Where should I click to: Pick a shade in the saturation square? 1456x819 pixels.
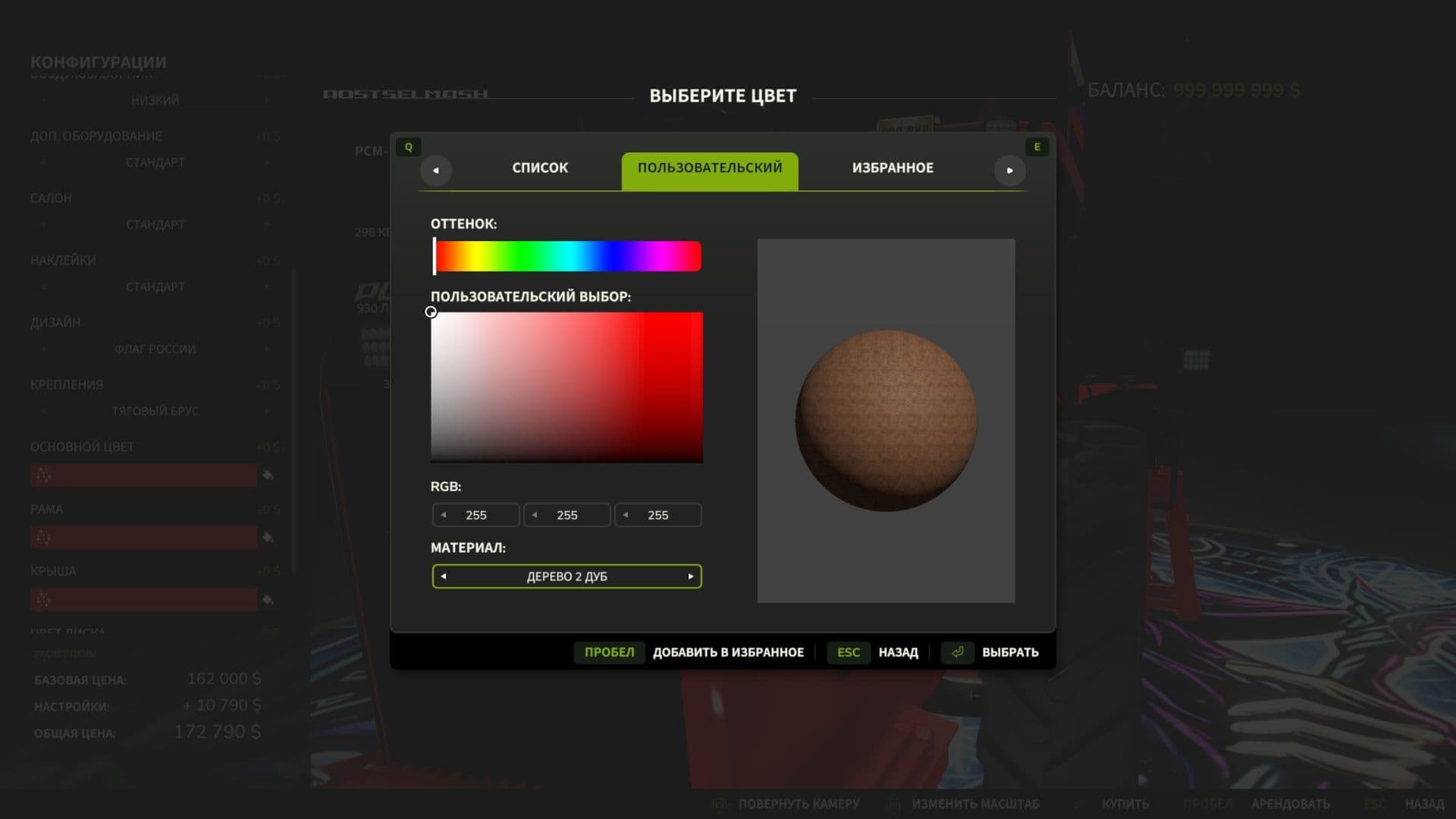pyautogui.click(x=567, y=387)
